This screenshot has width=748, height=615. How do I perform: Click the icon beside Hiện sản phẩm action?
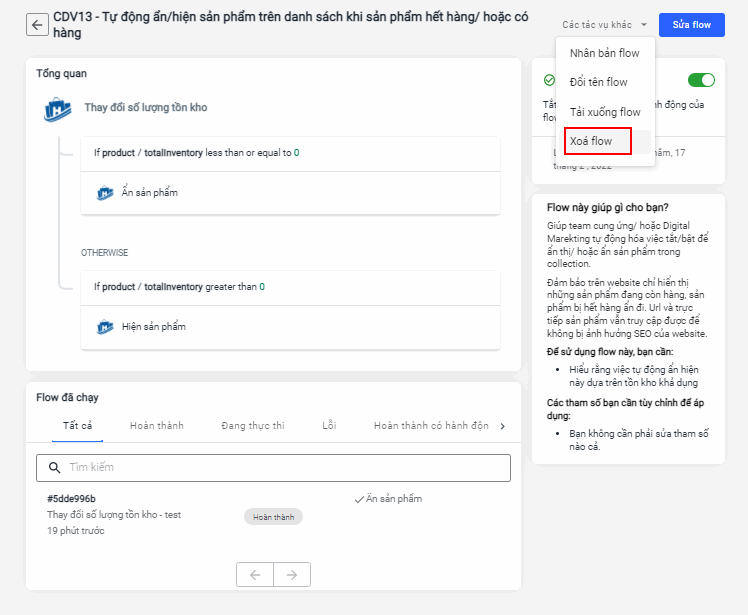105,327
